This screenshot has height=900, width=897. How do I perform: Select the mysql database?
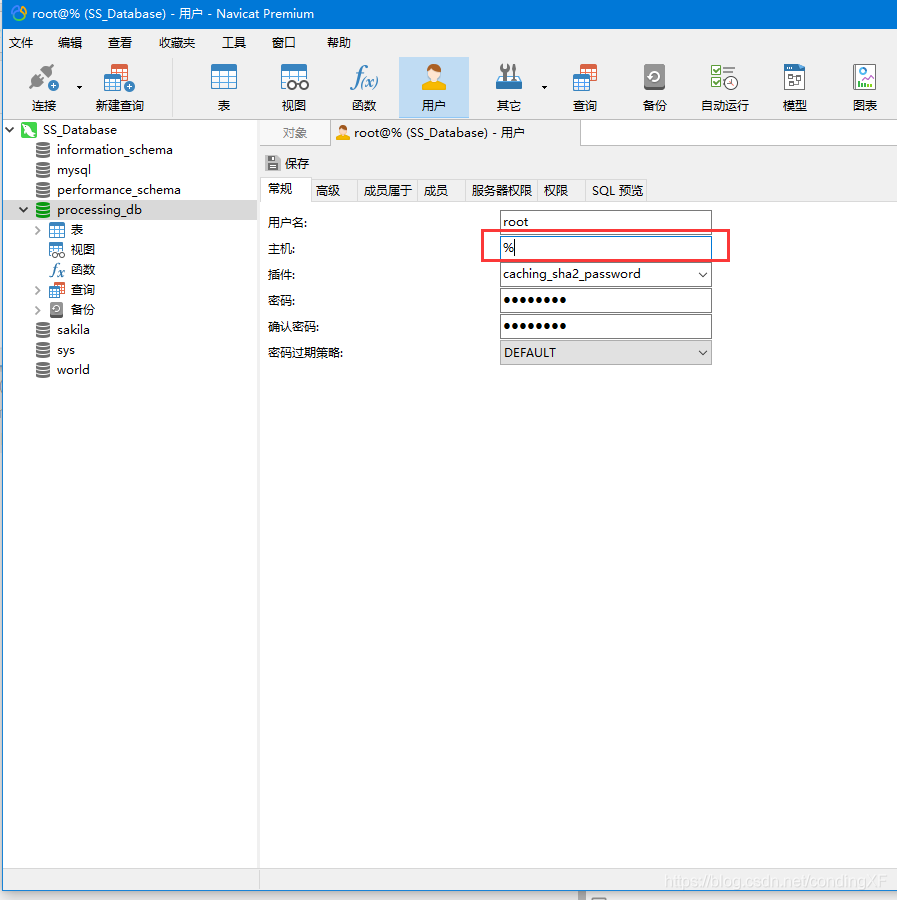pos(73,170)
